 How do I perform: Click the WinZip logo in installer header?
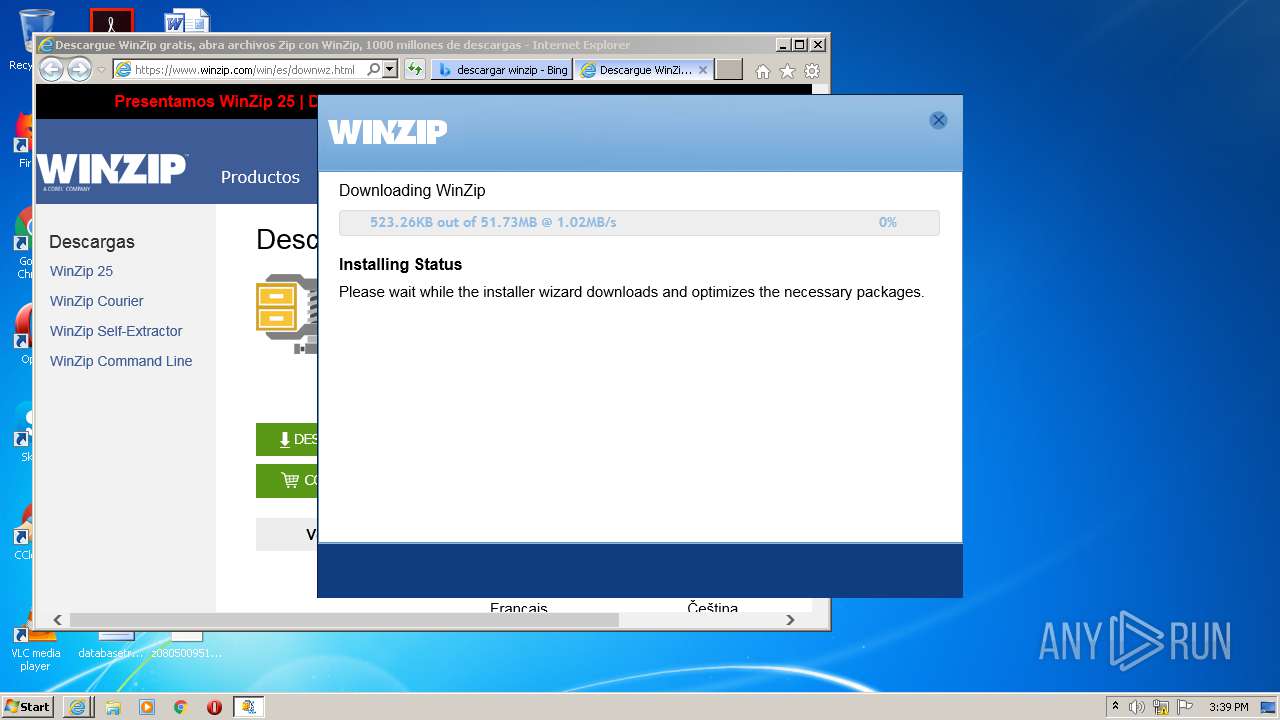388,131
